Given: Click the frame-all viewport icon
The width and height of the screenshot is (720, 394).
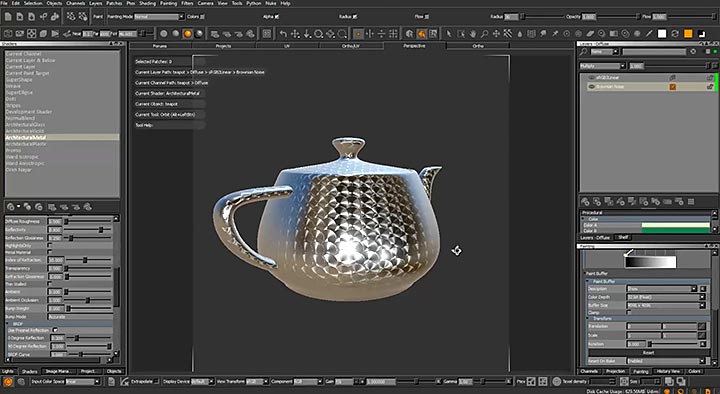Looking at the screenshot, I should tap(31, 34).
